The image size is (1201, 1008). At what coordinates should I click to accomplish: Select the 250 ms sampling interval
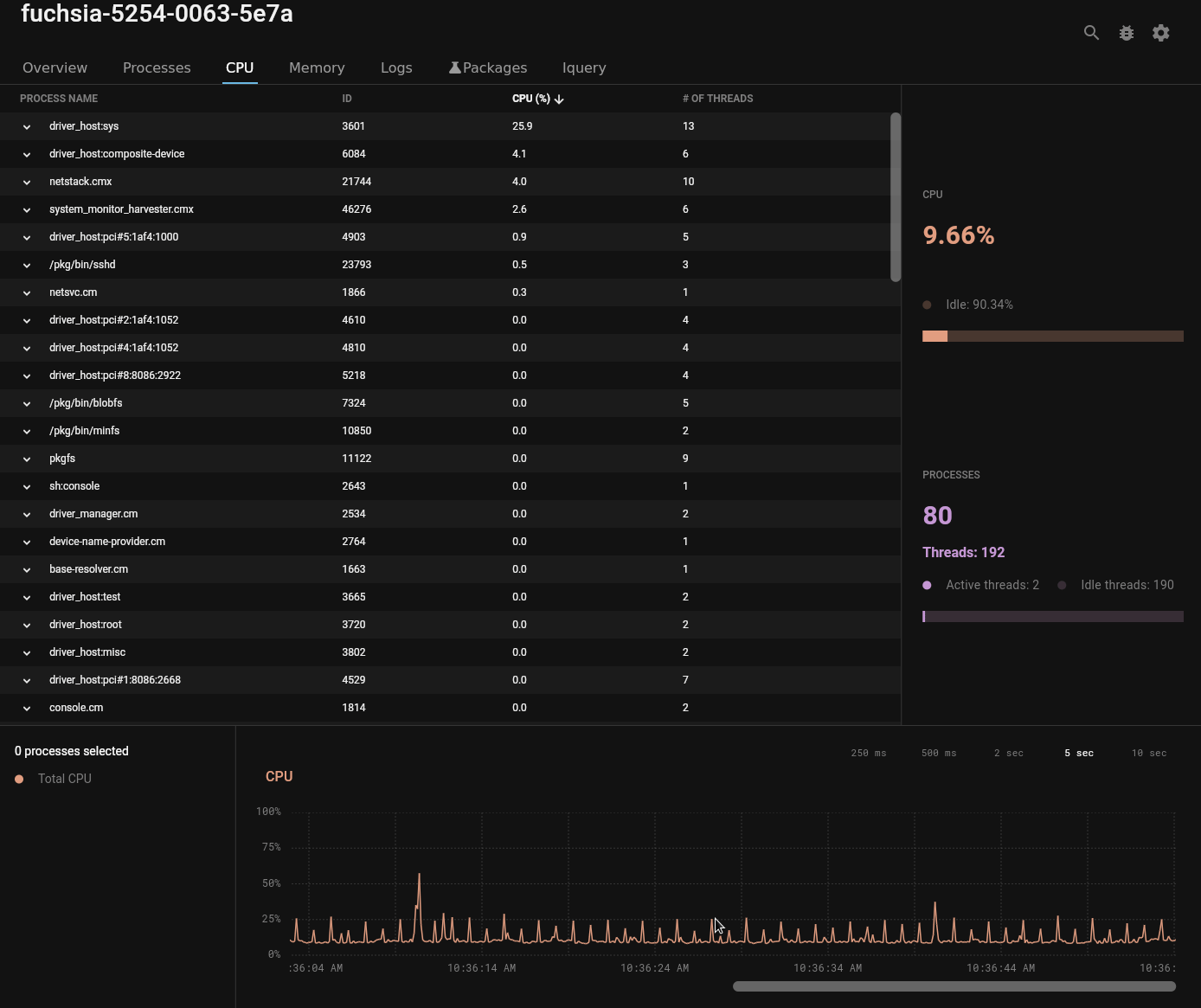(869, 753)
